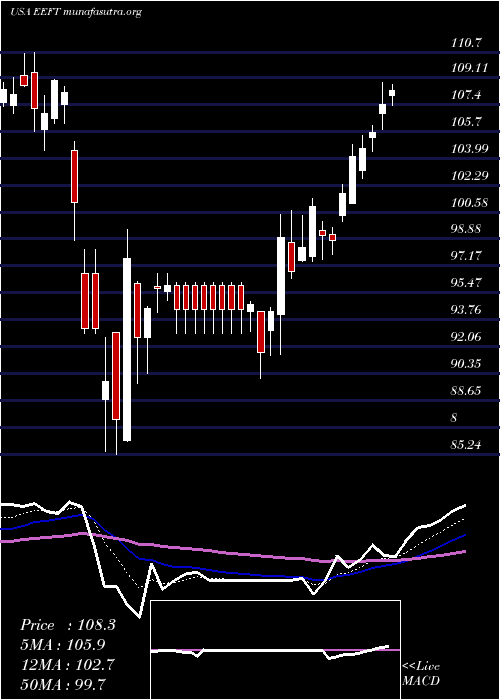This screenshot has height=700, width=500.
Task: Click the 95.47 price axis label
Action: click(x=466, y=283)
